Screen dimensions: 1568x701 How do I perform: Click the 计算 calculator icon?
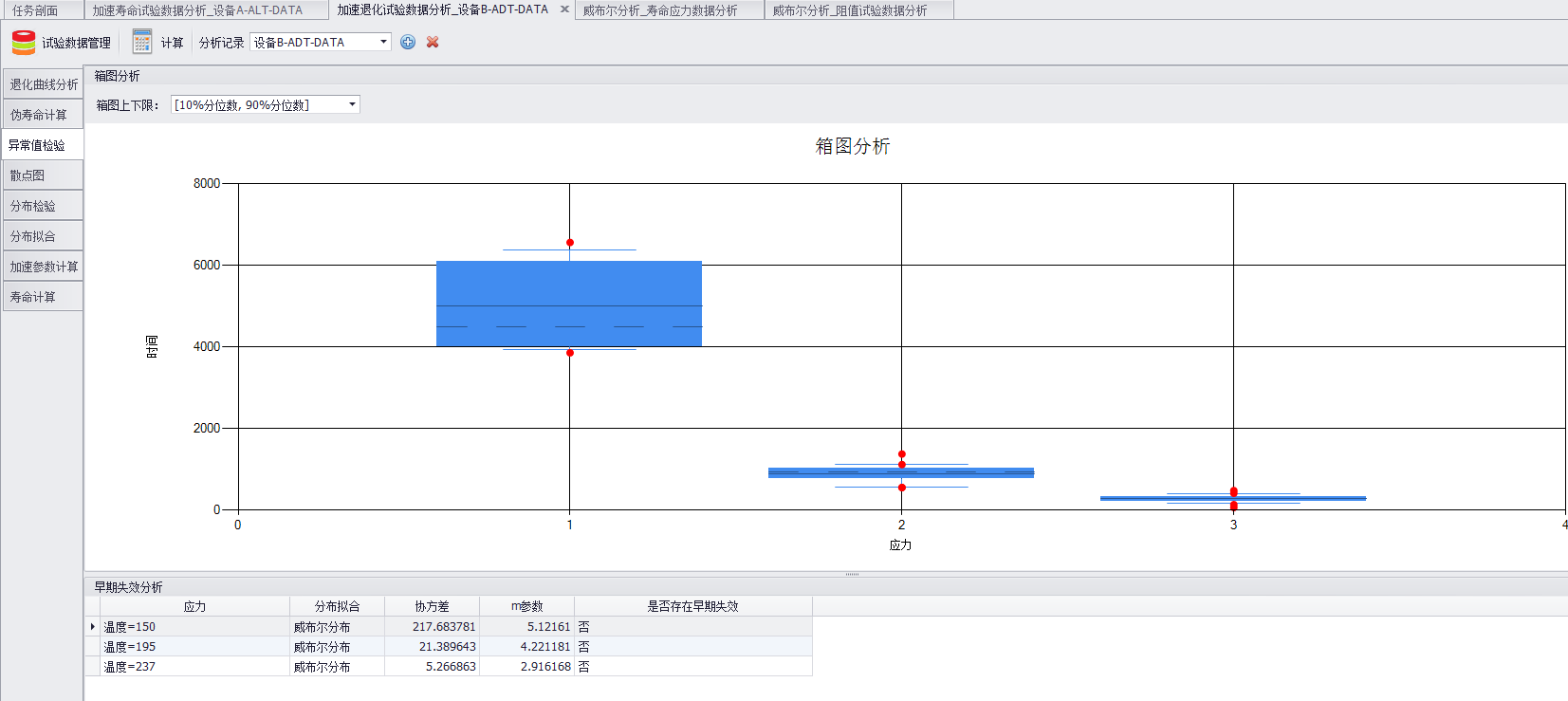tap(142, 42)
